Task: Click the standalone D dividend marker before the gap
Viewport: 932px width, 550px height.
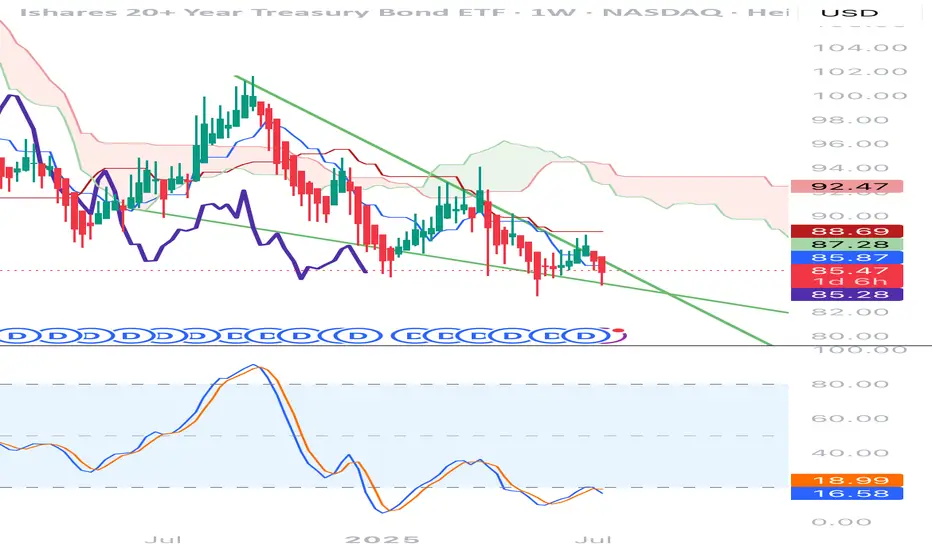Action: click(358, 336)
